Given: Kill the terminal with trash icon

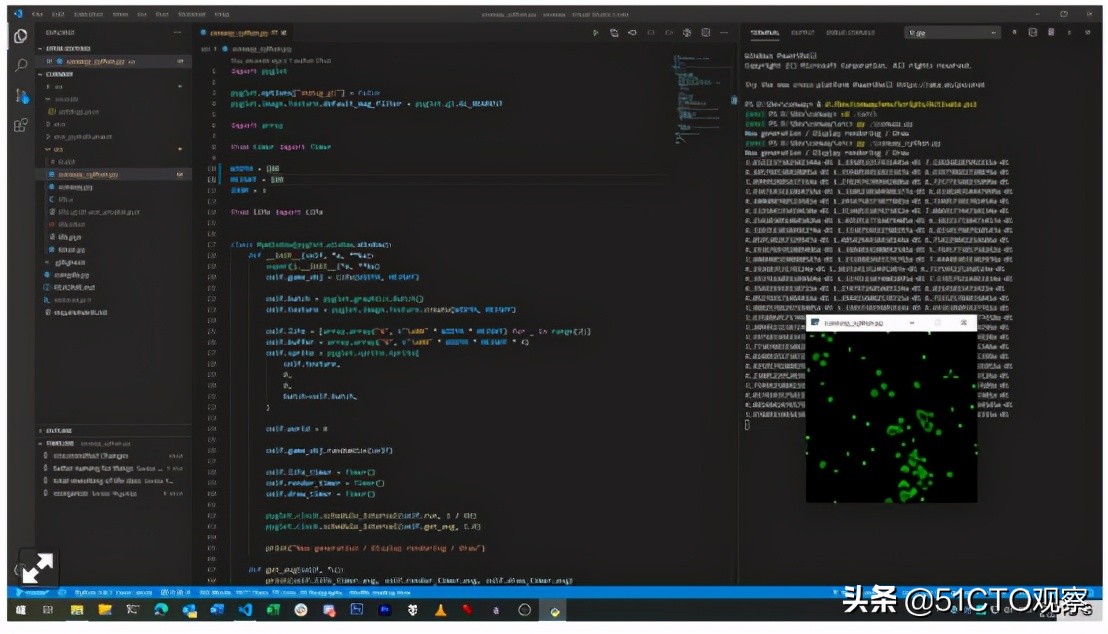Looking at the screenshot, I should [x=1051, y=33].
